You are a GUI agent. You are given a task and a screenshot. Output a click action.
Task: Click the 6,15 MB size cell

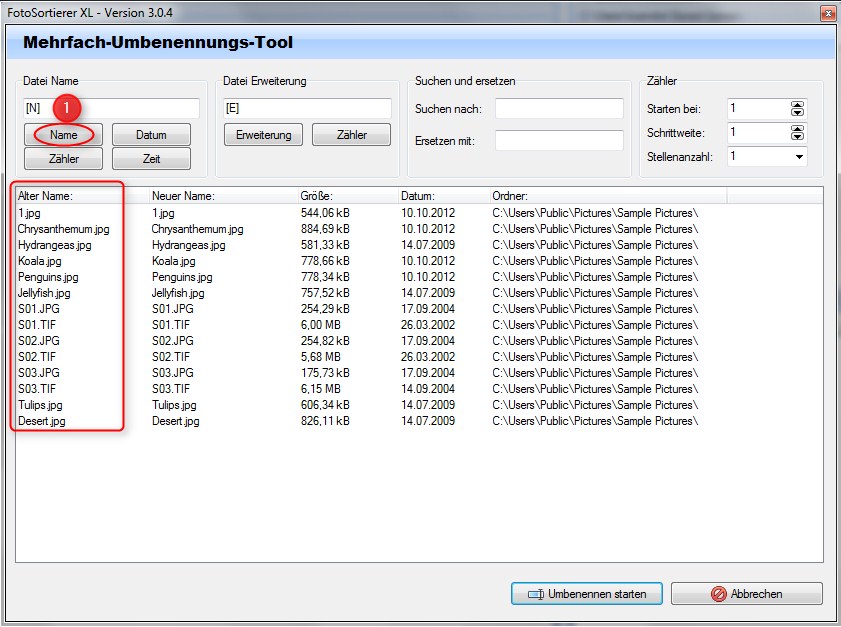321,389
